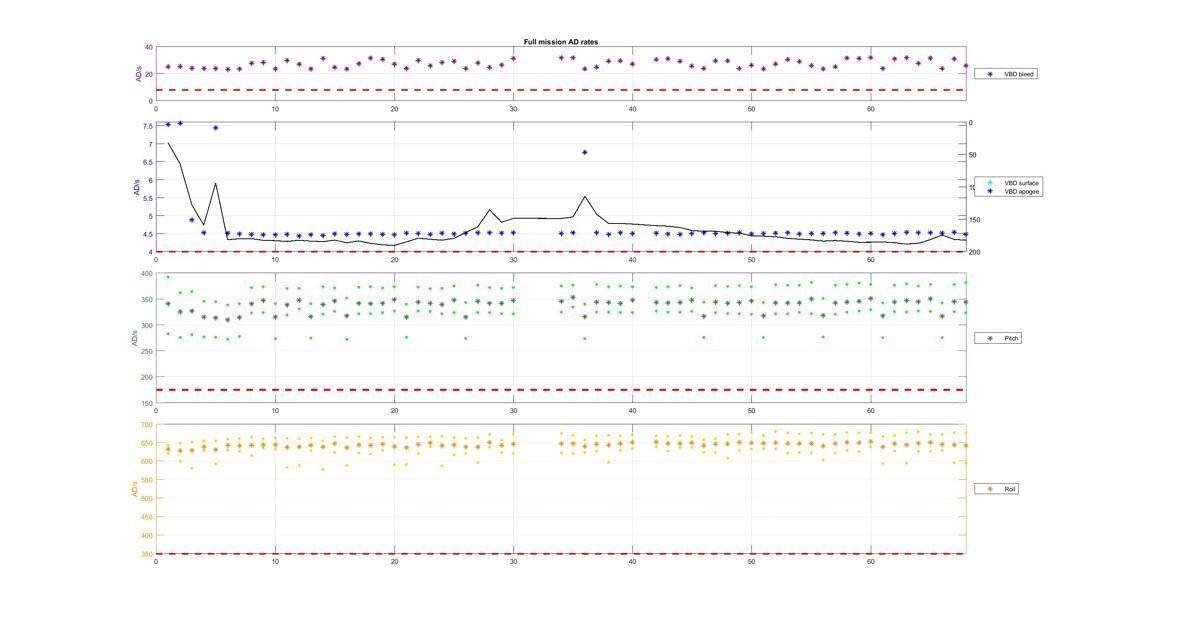Click the right-axis 150 tick label of VBD plot
1200x622 pixels.
point(974,220)
